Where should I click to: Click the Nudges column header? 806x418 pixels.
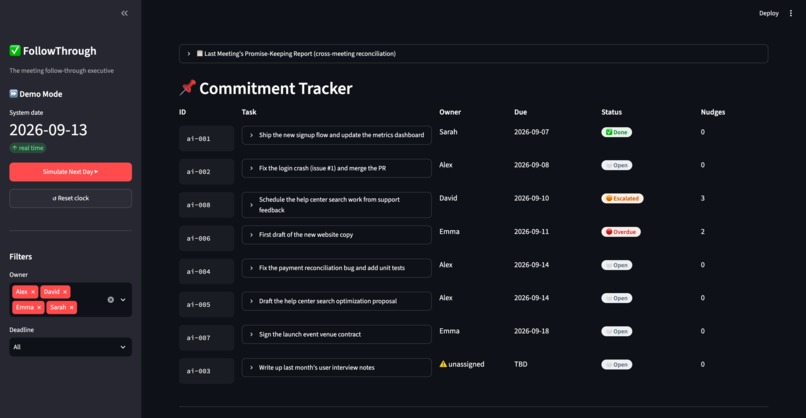[713, 112]
